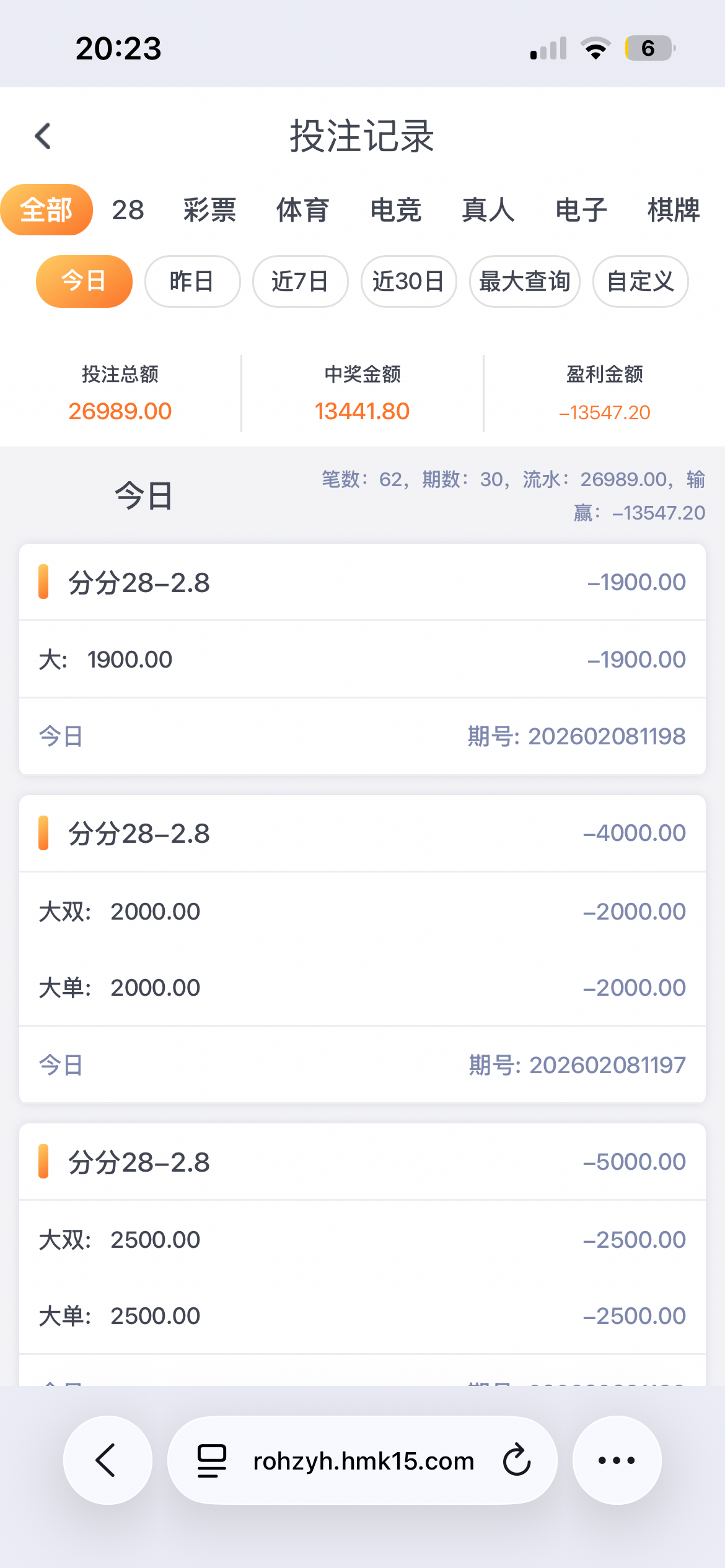Screen dimensions: 725x1568
Task: Switch to the 真人 tab
Action: click(x=488, y=210)
